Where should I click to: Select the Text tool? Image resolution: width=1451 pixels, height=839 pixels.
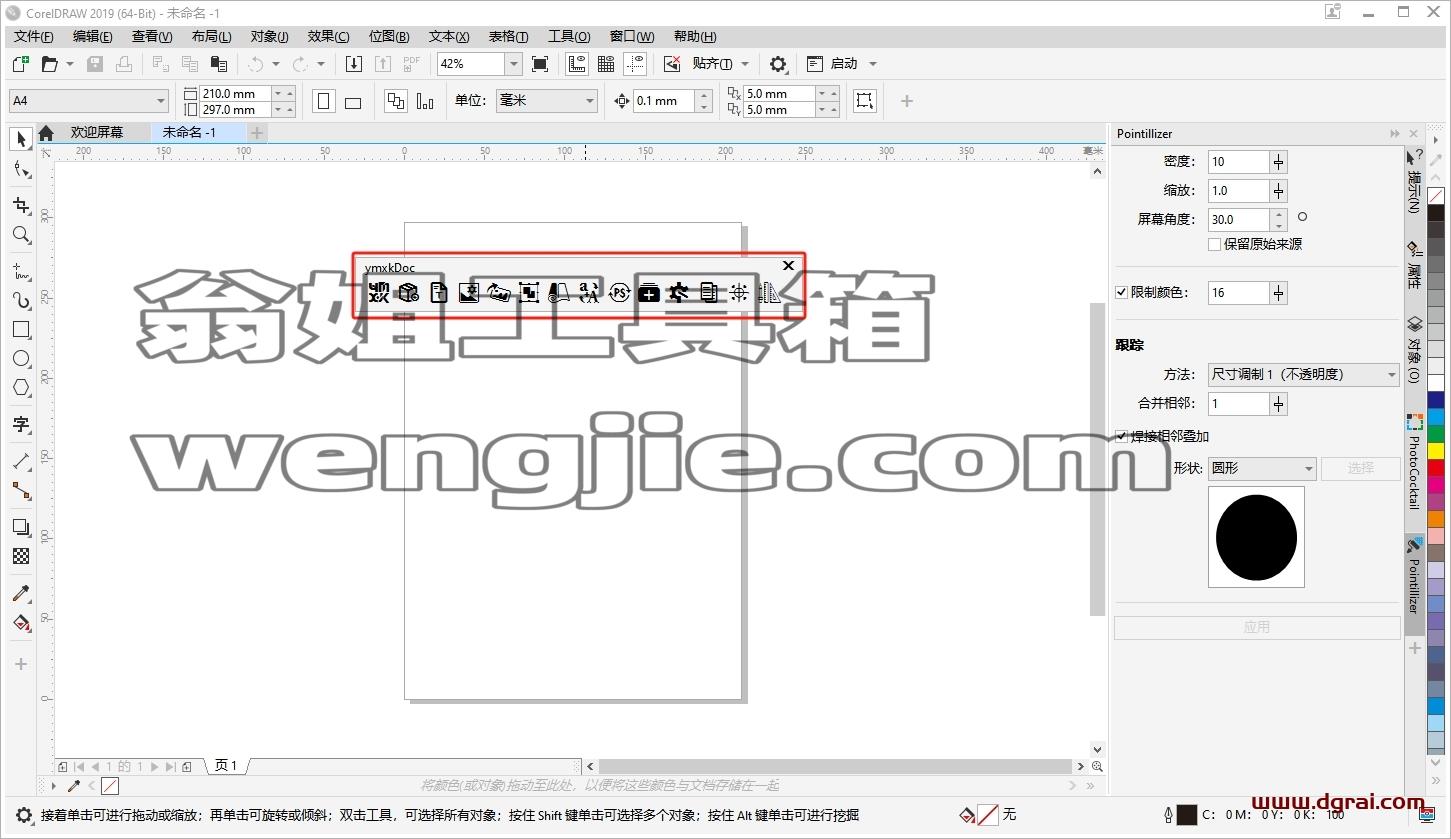(x=20, y=424)
